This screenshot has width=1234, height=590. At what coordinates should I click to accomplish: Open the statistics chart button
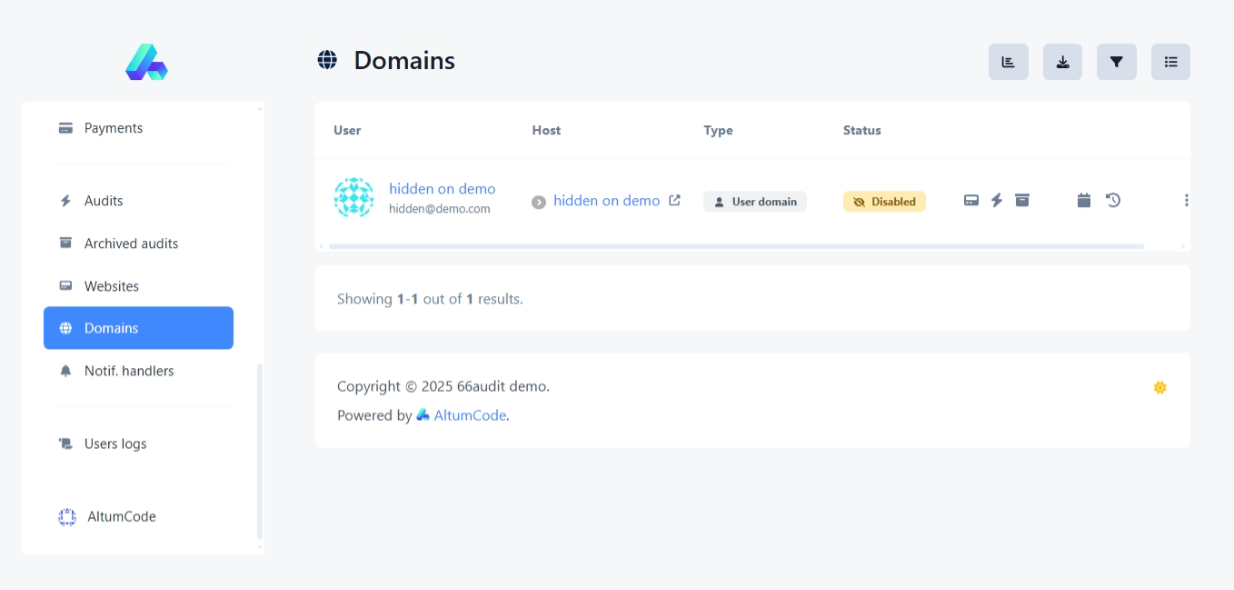pyautogui.click(x=1008, y=62)
